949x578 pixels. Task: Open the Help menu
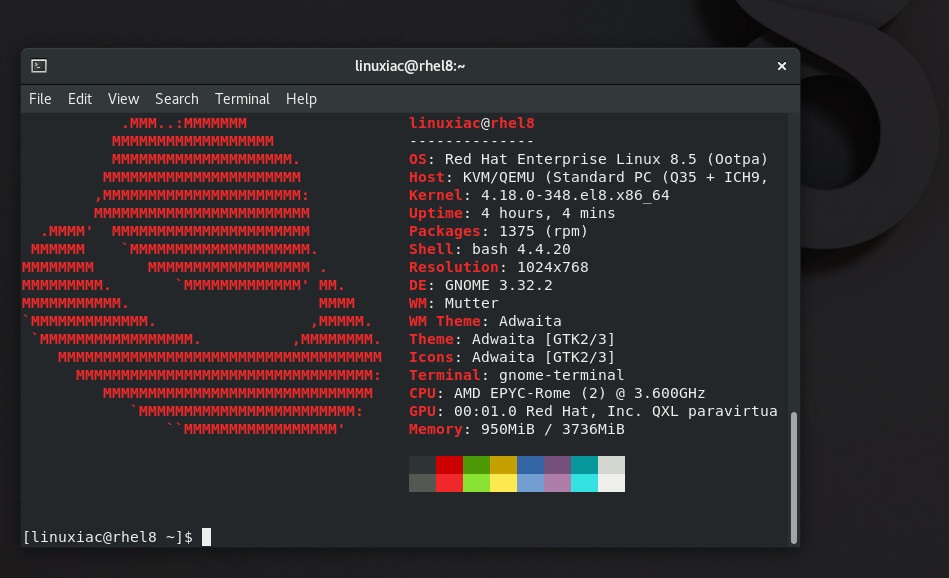point(301,99)
